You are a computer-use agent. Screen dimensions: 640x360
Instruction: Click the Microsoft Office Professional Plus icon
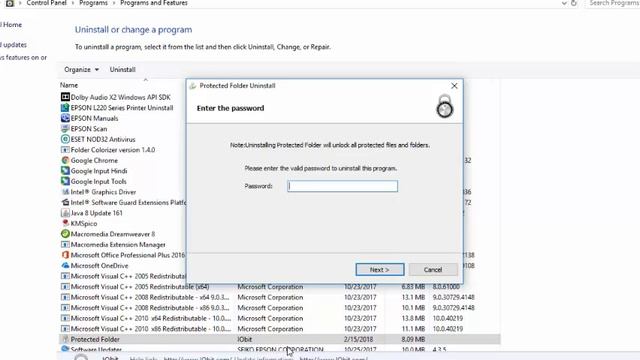[x=65, y=255]
